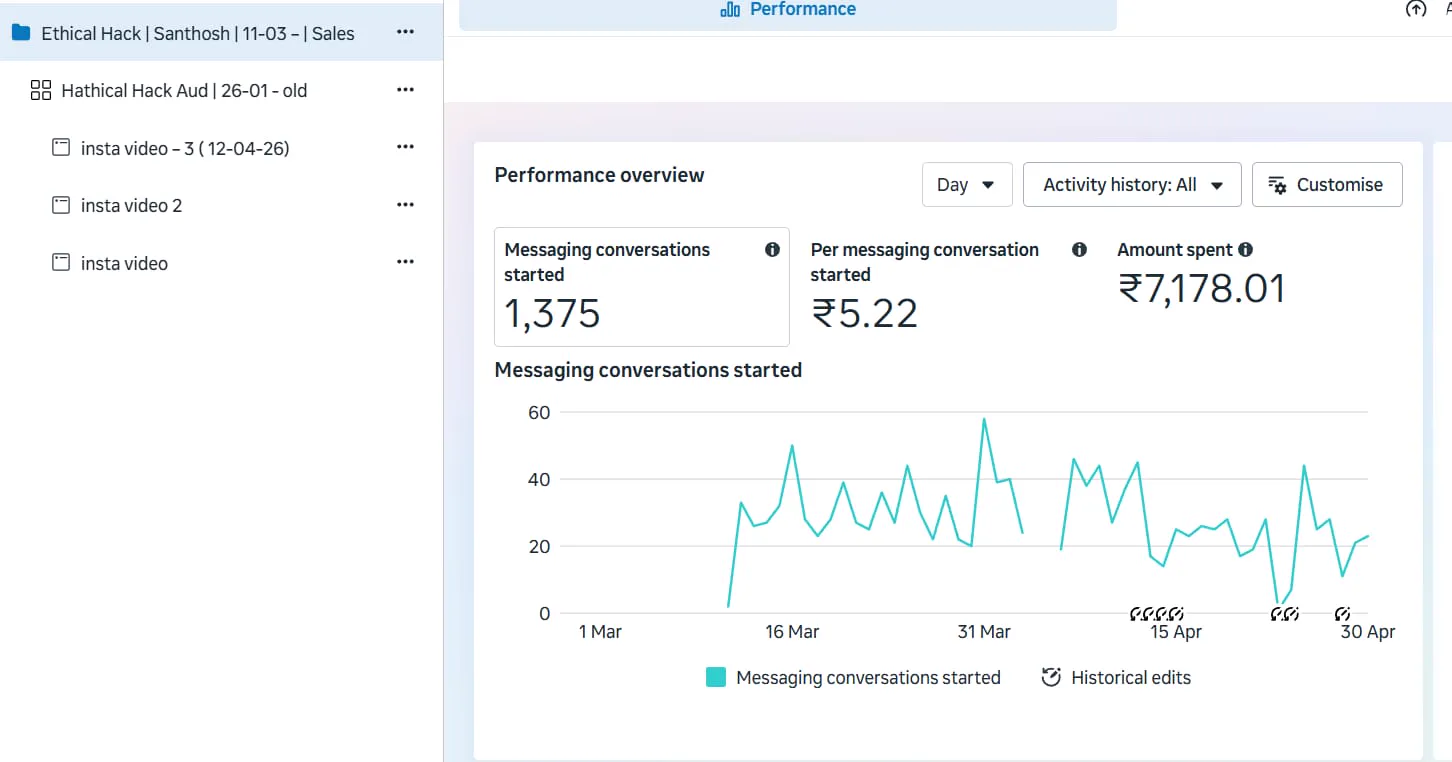Image resolution: width=1452 pixels, height=762 pixels.
Task: Click the ad set grid icon for Hathical Hack Aud
Action: pyautogui.click(x=41, y=90)
